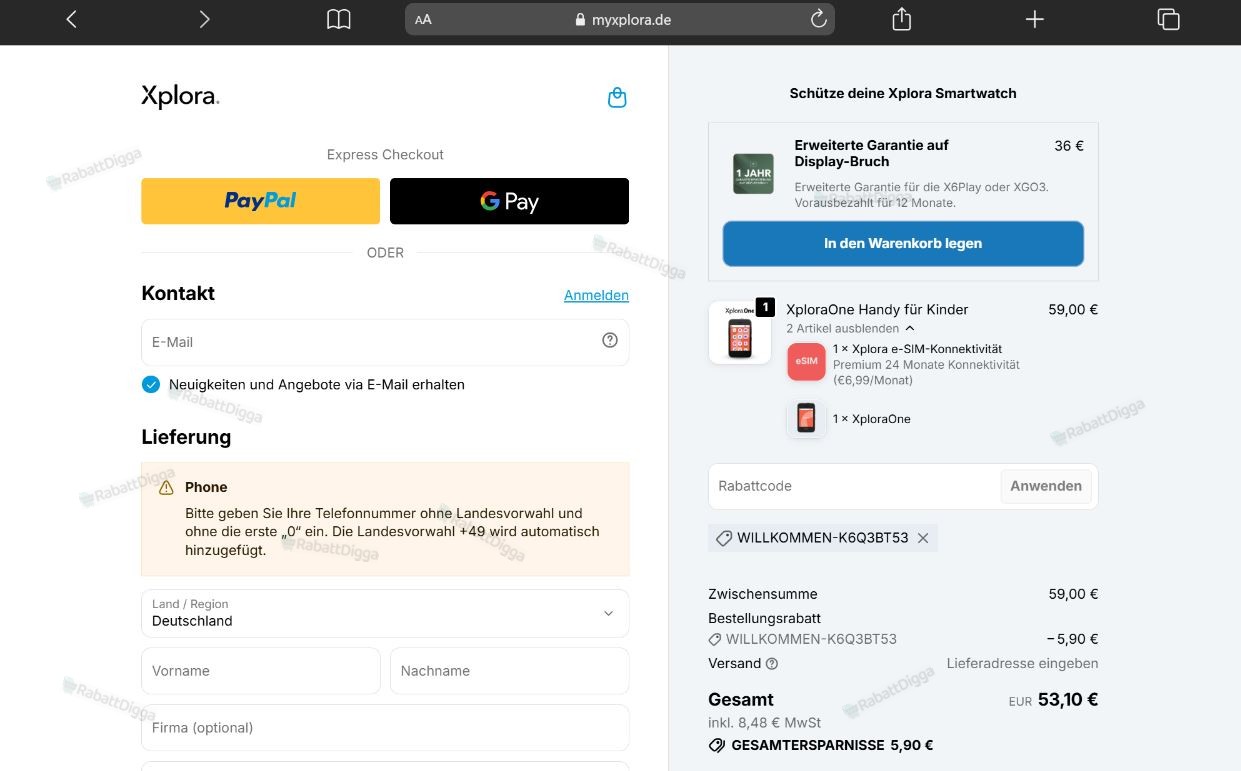The height and width of the screenshot is (771, 1241).
Task: Tap the Safari forward arrow
Action: coord(204,19)
